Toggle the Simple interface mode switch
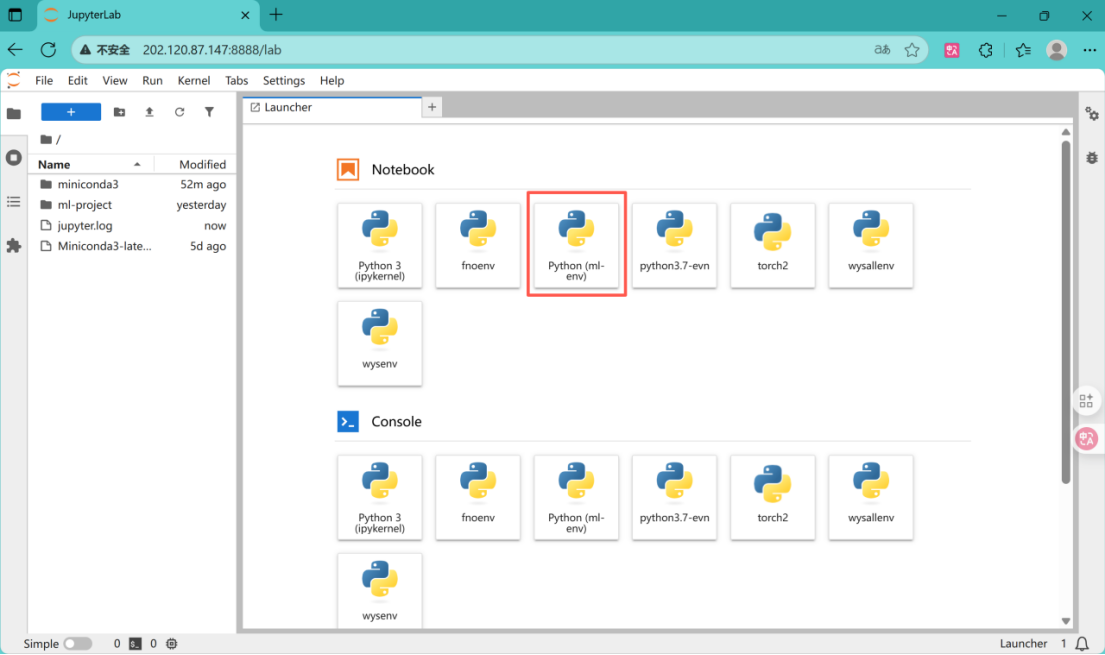 [x=78, y=644]
